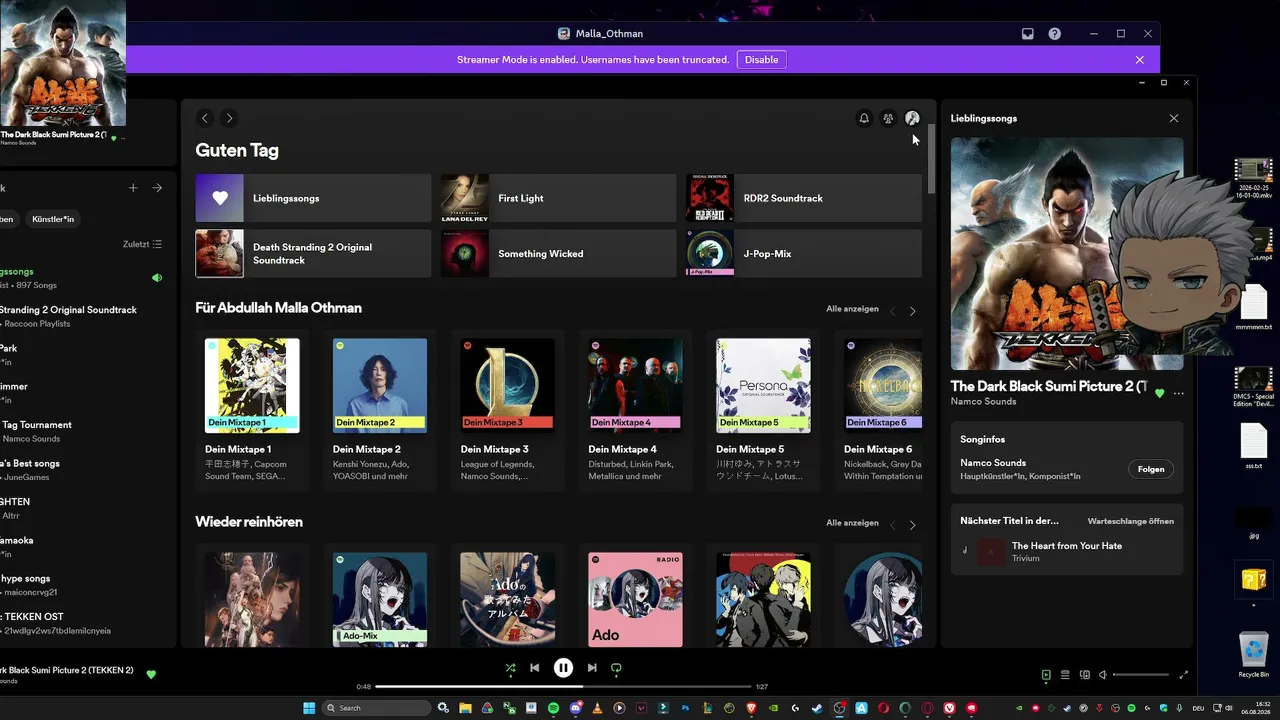Show all in Wieder reinhören
Image resolution: width=1280 pixels, height=720 pixels.
click(852, 523)
